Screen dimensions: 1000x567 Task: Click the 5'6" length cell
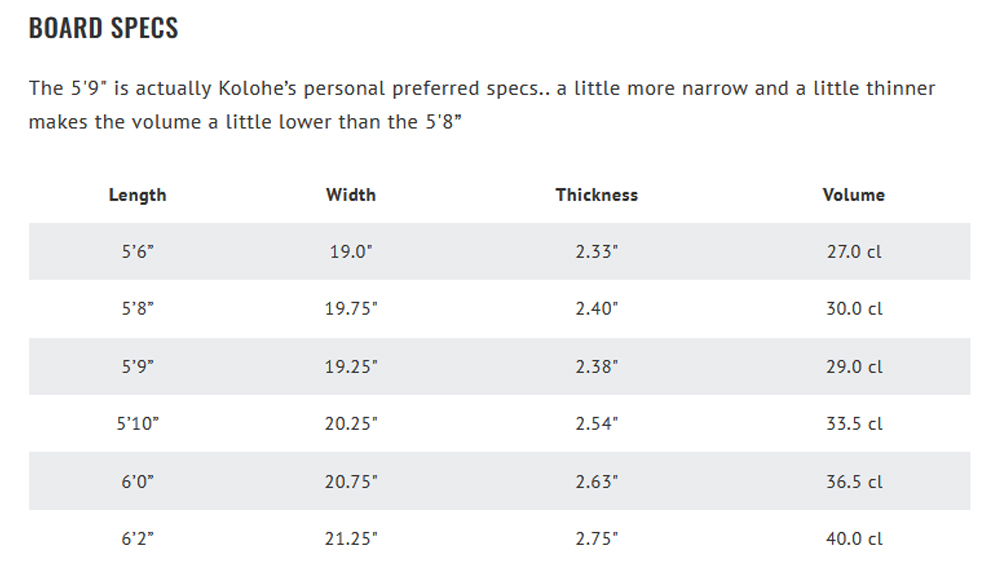pos(138,251)
